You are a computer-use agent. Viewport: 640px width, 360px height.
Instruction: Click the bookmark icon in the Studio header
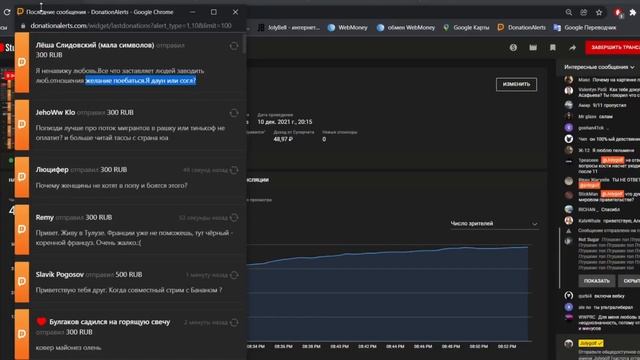point(553,48)
